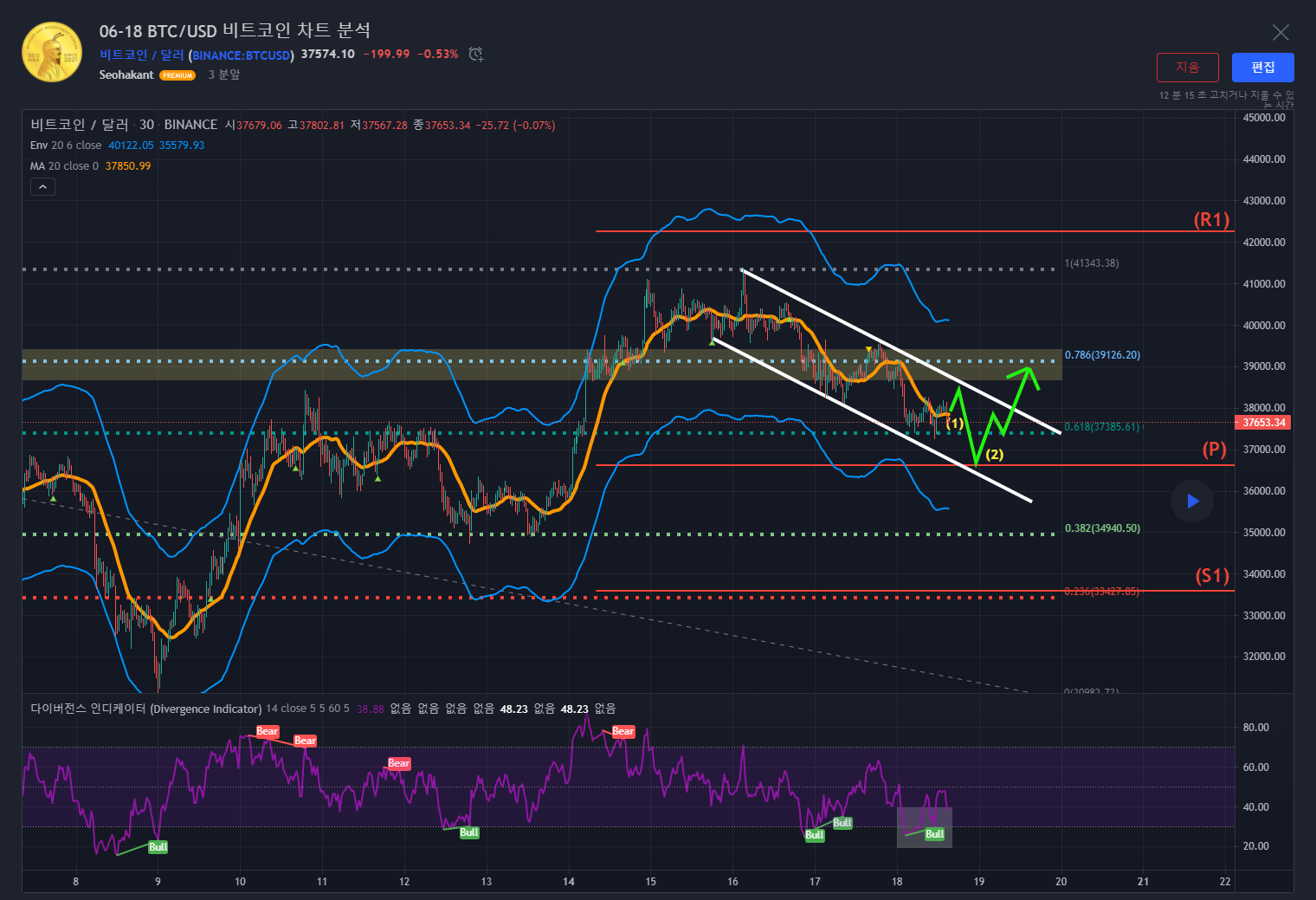
Task: Click the rightmost green Bull label
Action: (934, 834)
